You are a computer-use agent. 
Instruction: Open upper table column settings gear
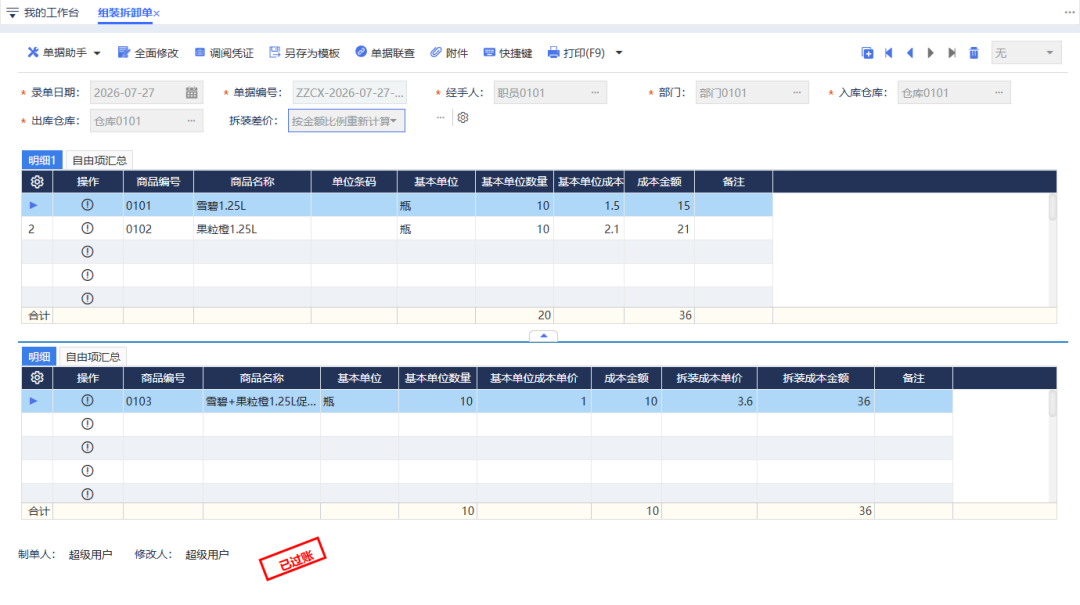pyautogui.click(x=37, y=182)
